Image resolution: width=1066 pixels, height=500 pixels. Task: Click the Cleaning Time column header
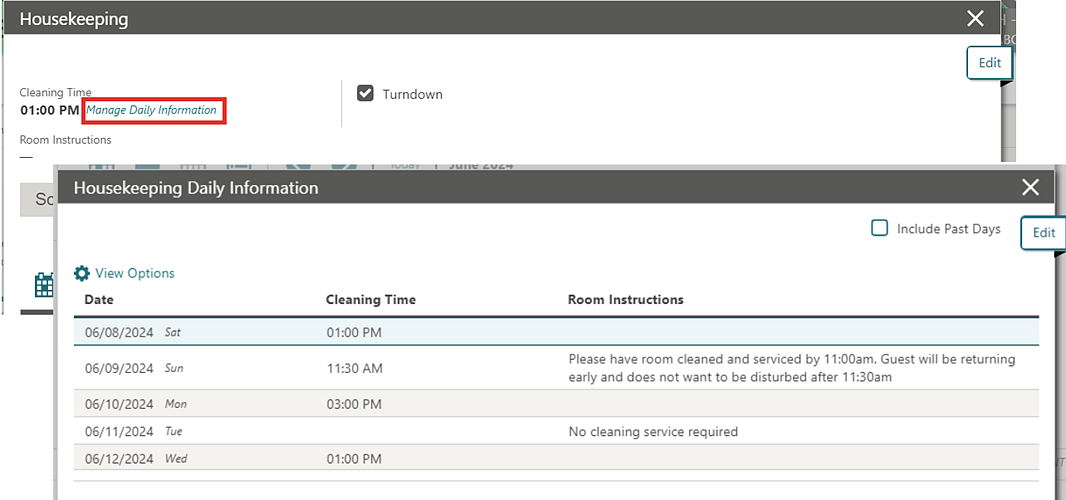(370, 300)
